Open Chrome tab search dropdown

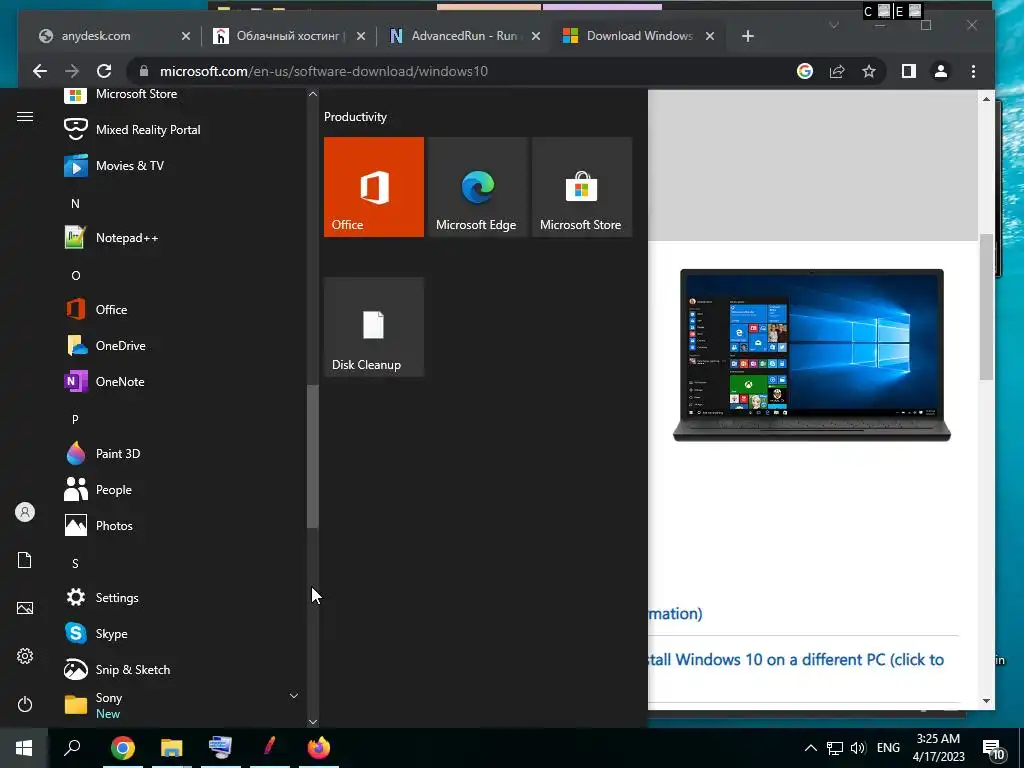click(834, 25)
